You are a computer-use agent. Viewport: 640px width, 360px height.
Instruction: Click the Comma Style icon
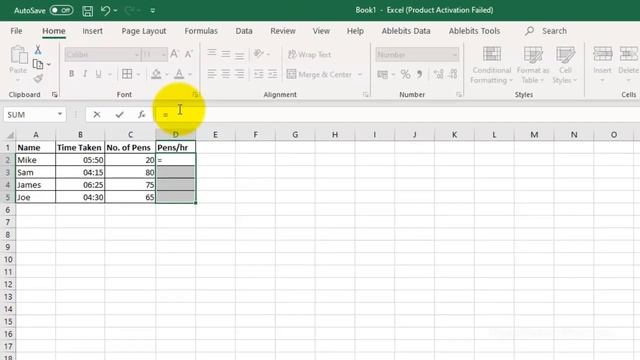(x=420, y=74)
